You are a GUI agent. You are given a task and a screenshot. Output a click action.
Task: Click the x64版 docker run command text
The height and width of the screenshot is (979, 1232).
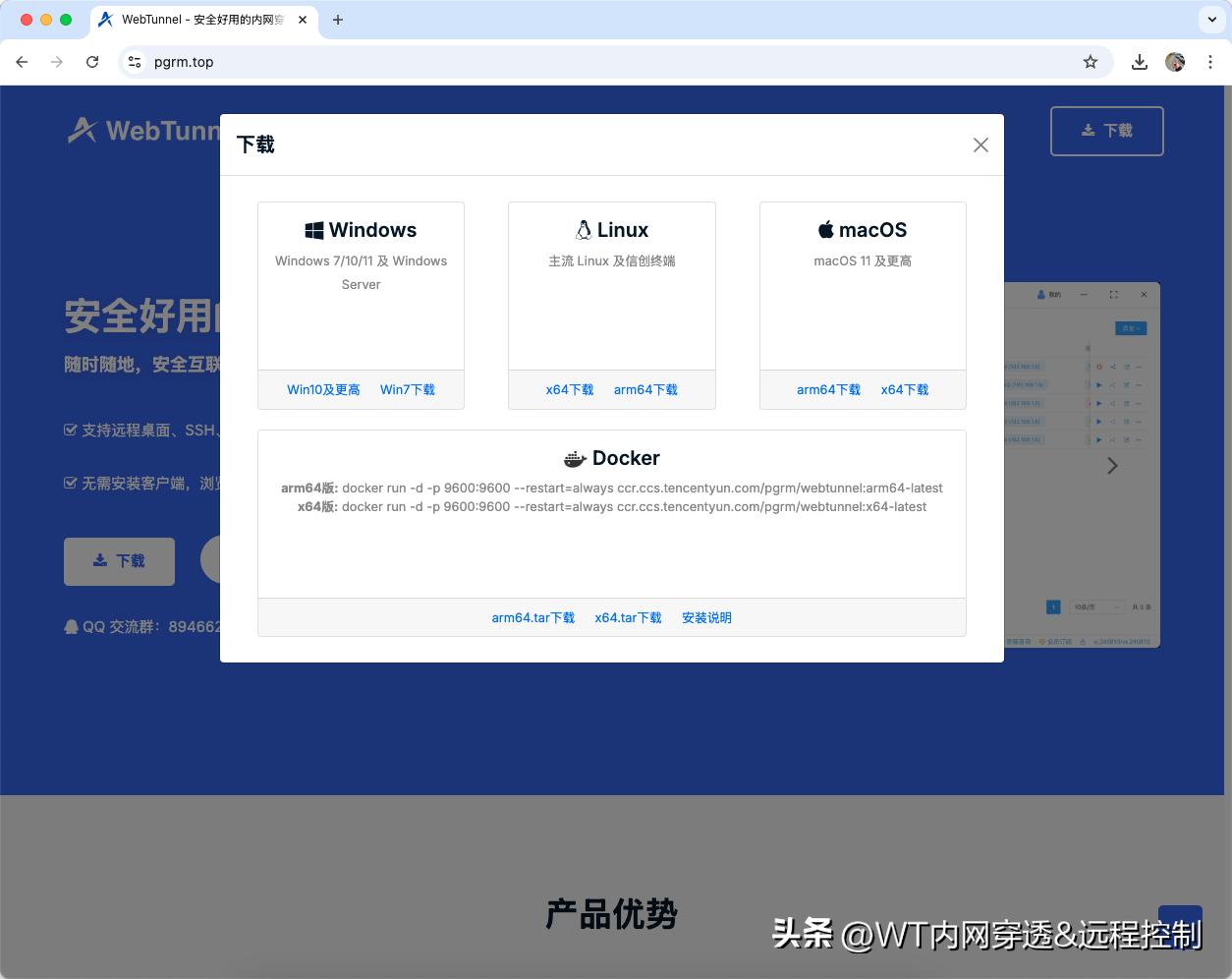(x=611, y=507)
